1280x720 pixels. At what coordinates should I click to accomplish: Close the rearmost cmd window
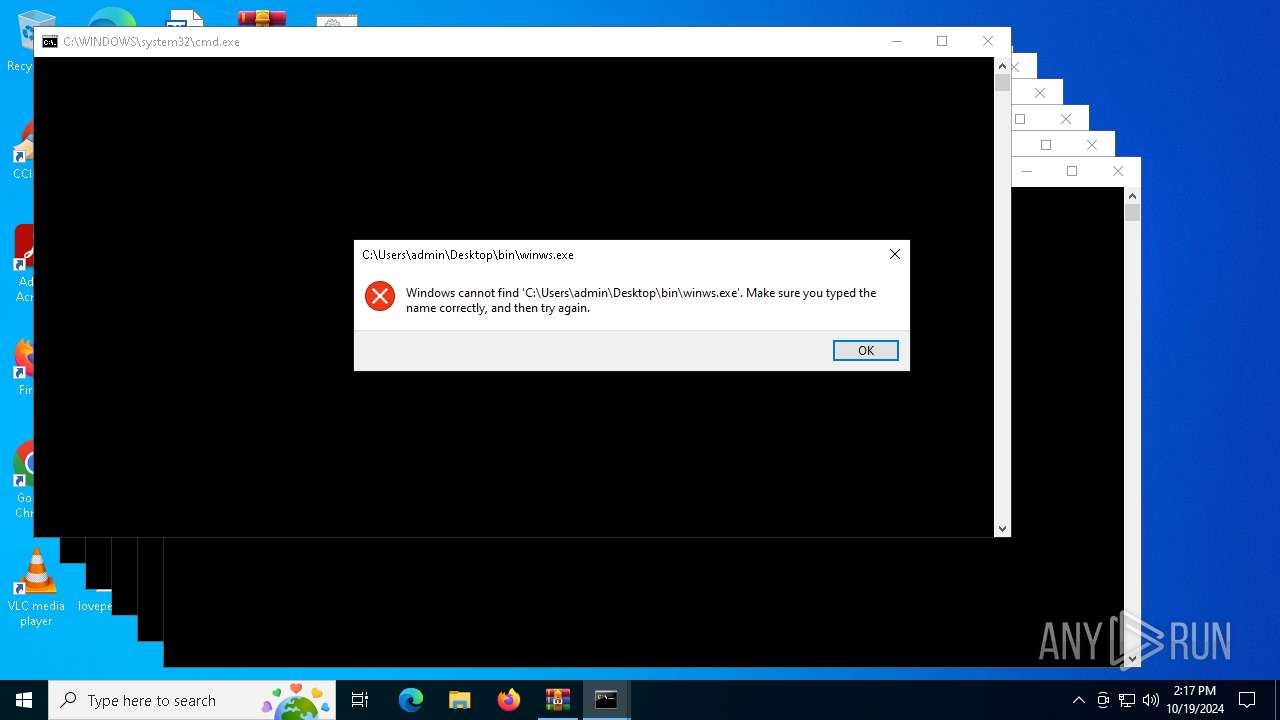(1118, 171)
